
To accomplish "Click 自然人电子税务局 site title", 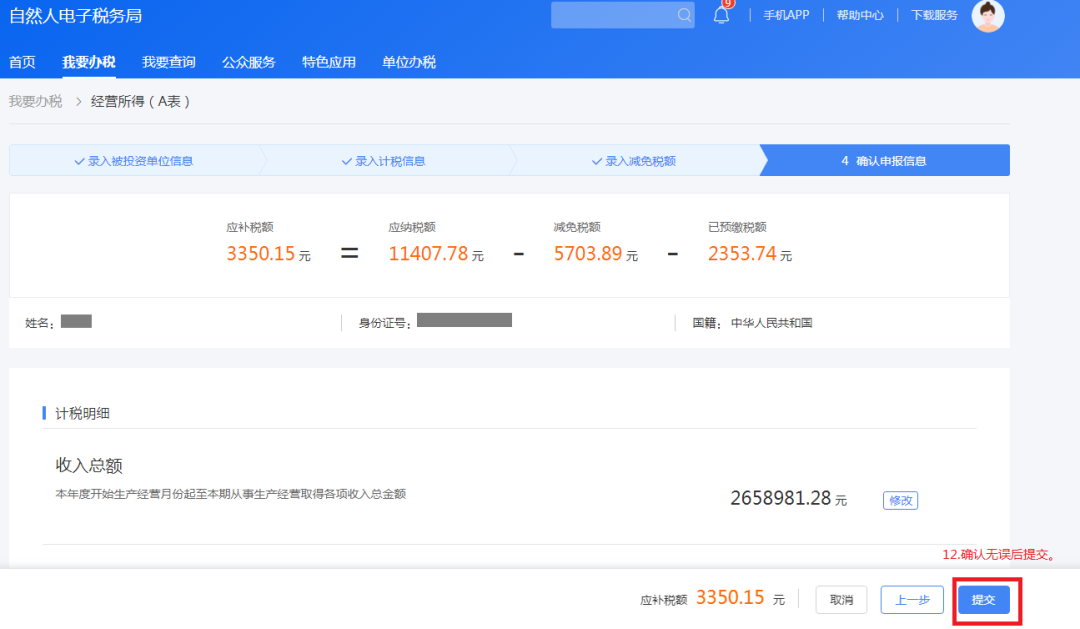I will click(76, 16).
